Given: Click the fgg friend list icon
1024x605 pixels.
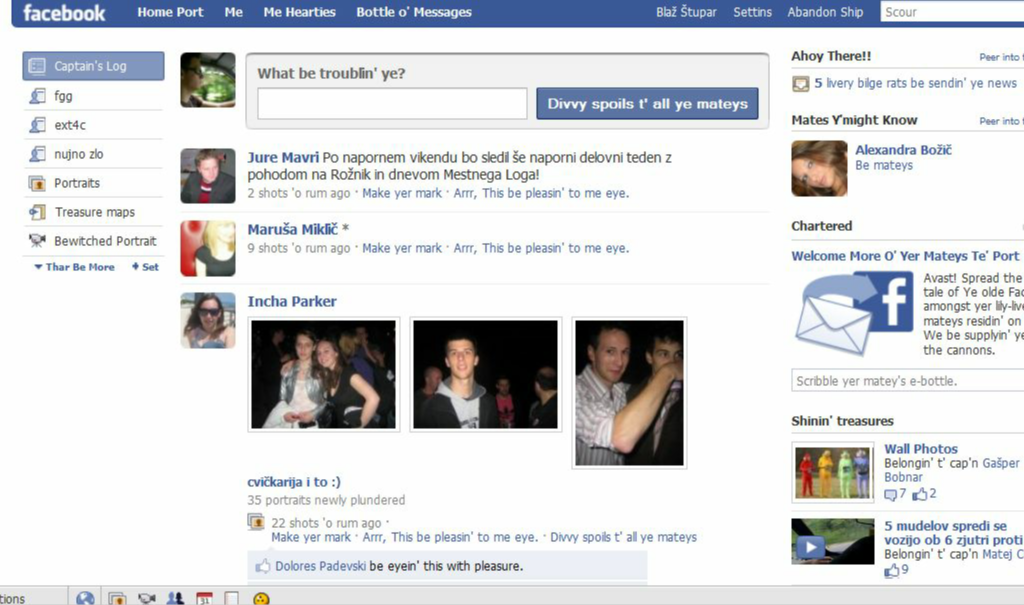Looking at the screenshot, I should (x=37, y=96).
